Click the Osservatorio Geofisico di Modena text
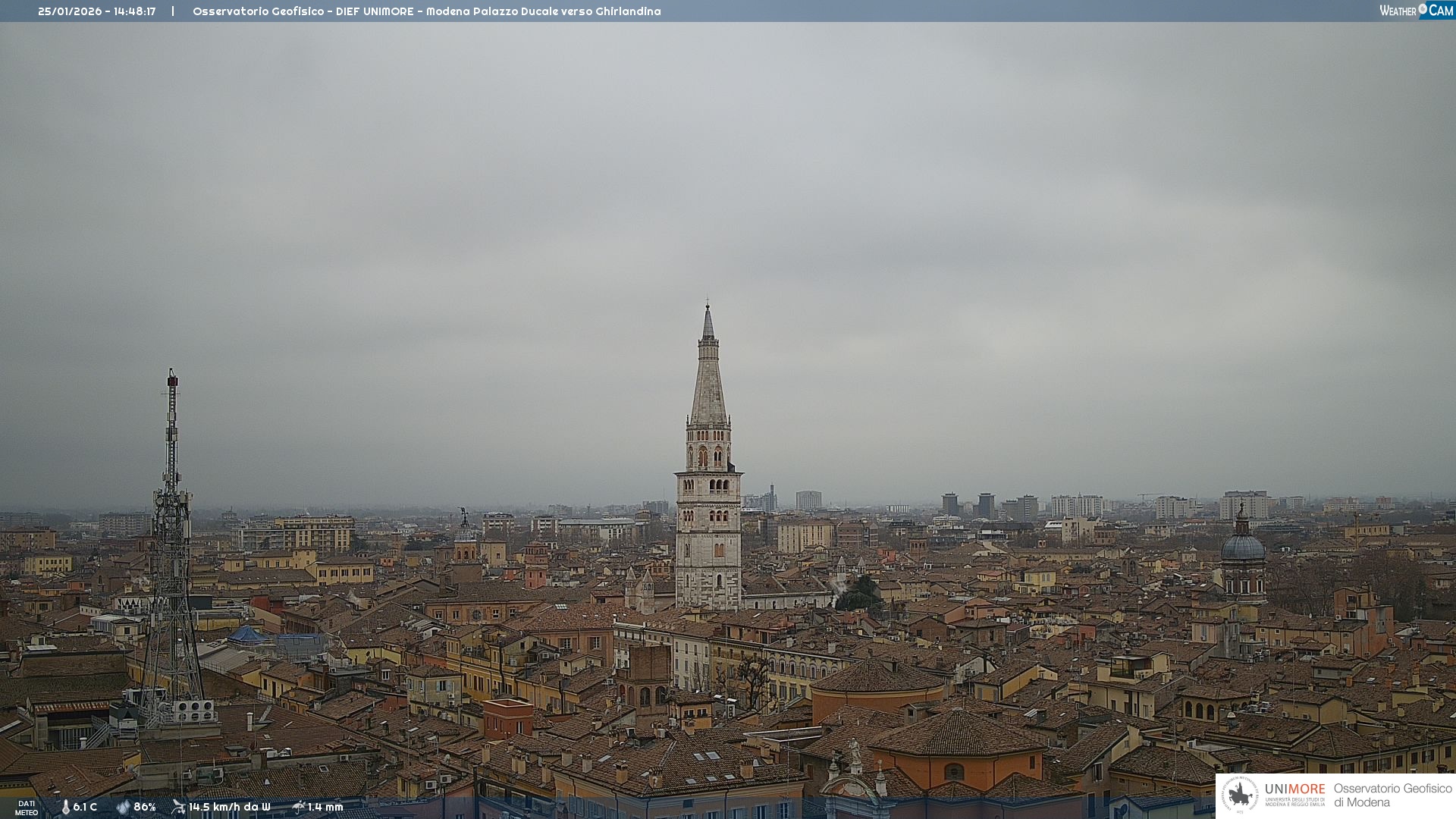This screenshot has height=819, width=1456. (x=1392, y=795)
